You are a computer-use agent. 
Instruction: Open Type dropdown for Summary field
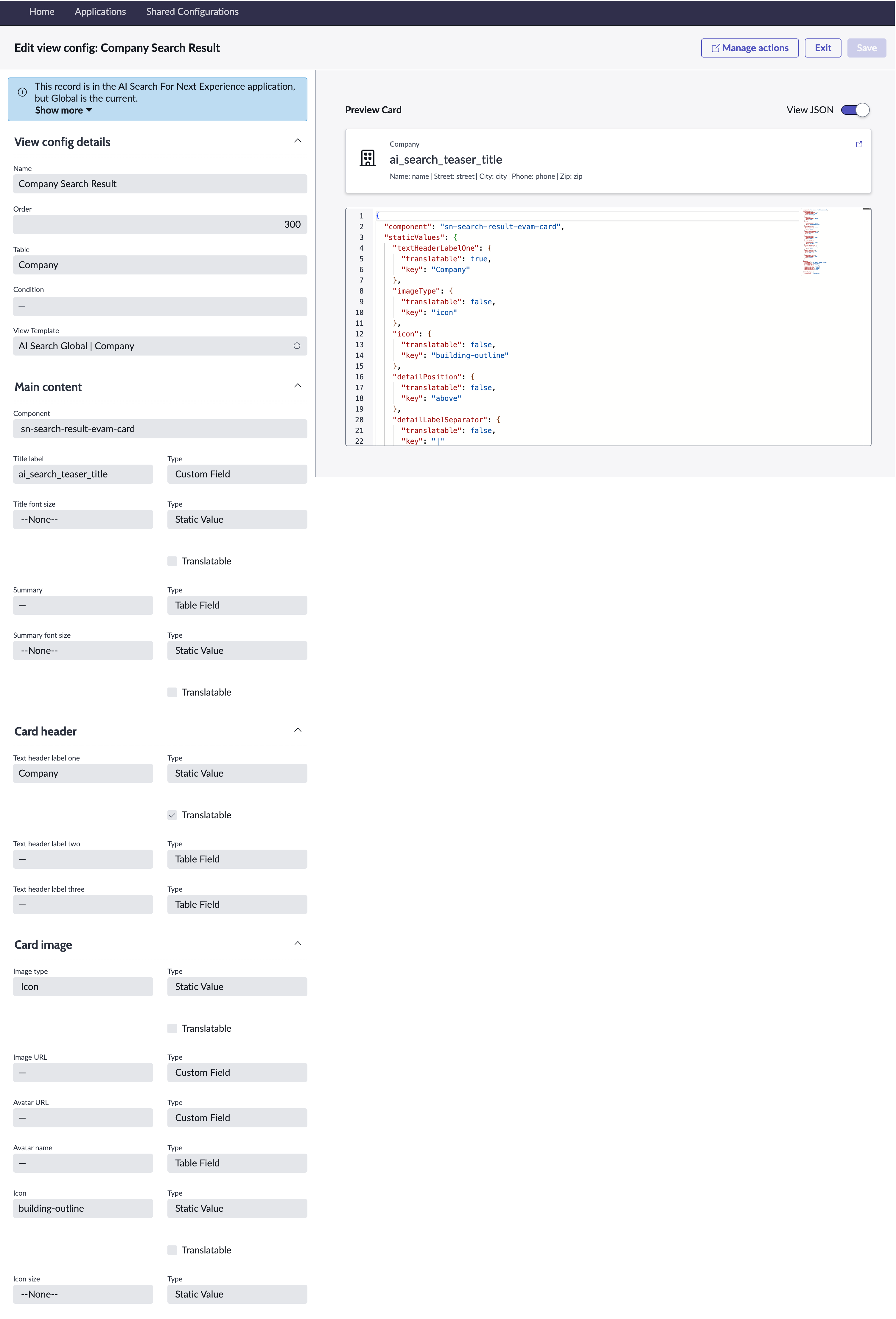coord(237,605)
